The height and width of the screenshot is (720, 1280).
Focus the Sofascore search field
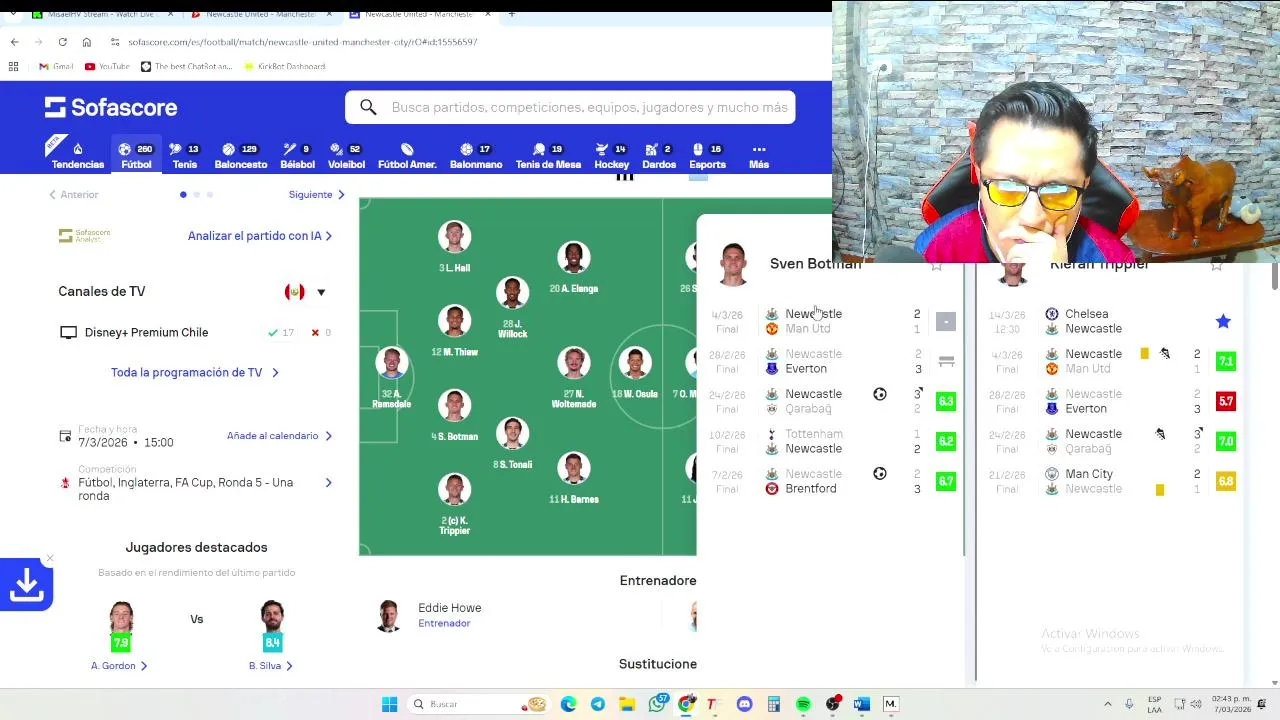pyautogui.click(x=570, y=107)
